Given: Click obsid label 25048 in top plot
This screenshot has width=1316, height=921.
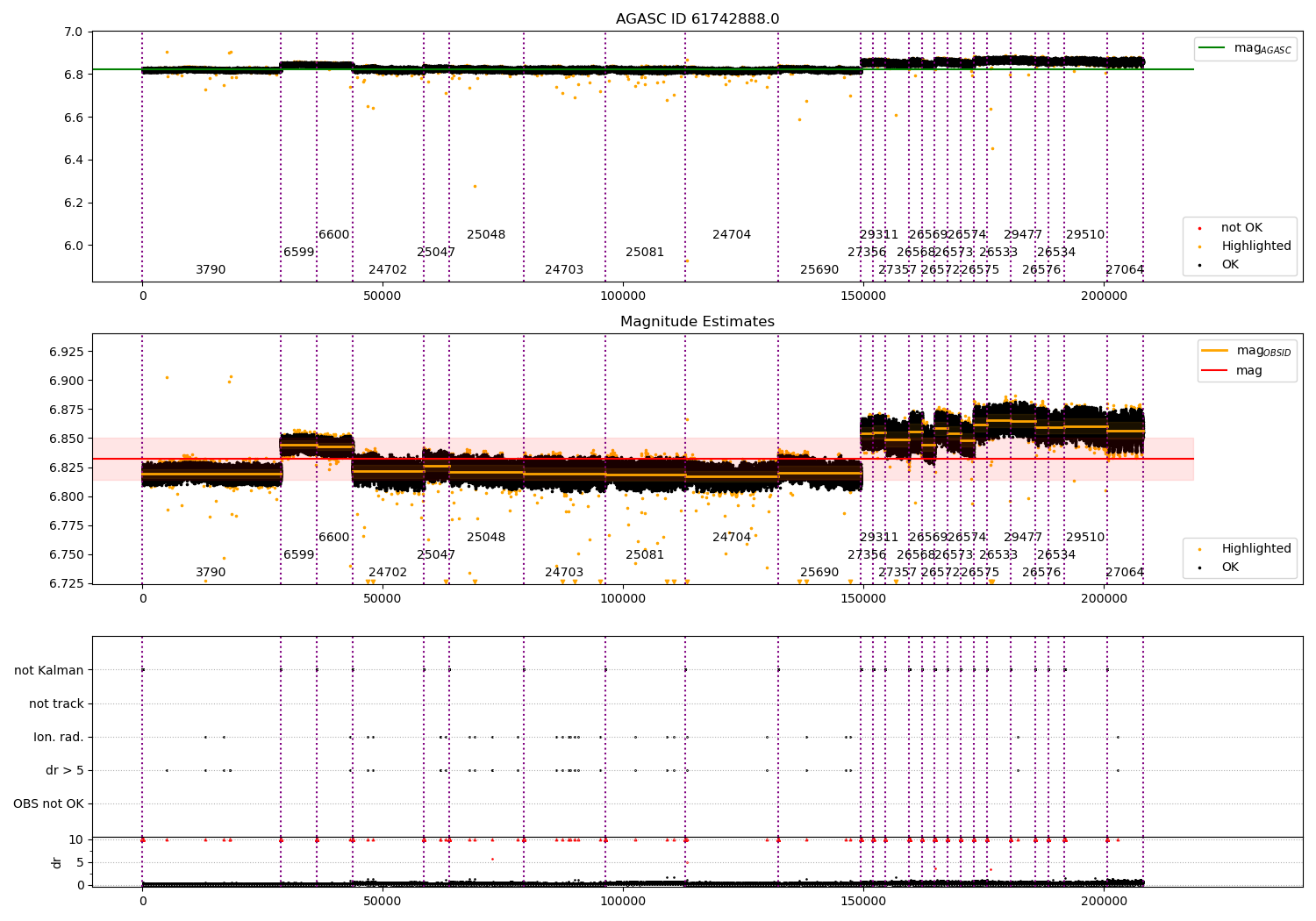Looking at the screenshot, I should point(486,235).
